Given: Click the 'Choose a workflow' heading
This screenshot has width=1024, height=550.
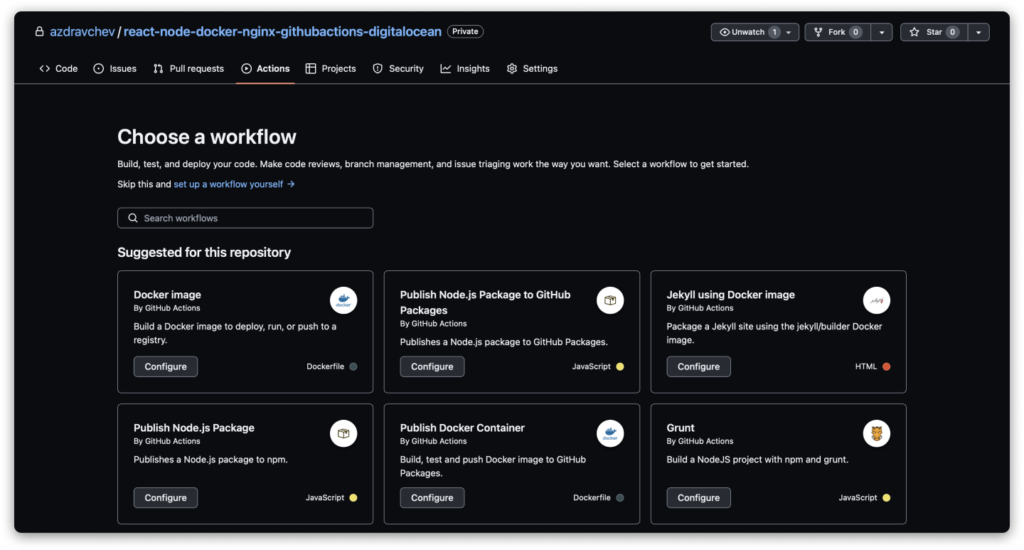Looking at the screenshot, I should 207,137.
